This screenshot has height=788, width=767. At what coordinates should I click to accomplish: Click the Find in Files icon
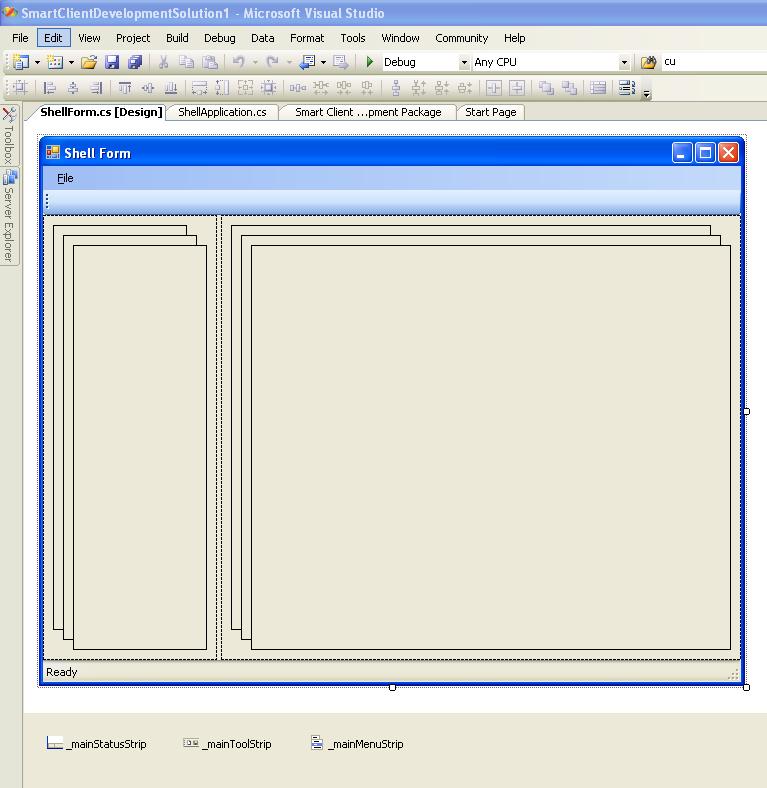point(648,62)
